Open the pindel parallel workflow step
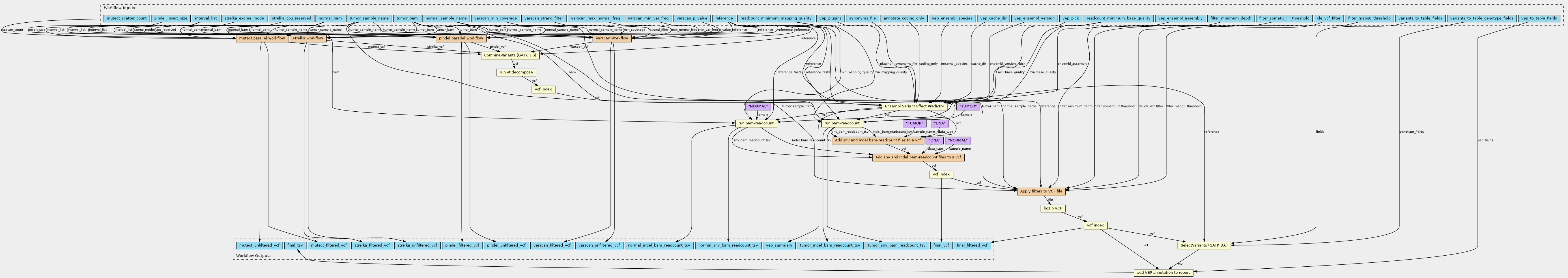This screenshot has height=278, width=1568. click(x=461, y=39)
